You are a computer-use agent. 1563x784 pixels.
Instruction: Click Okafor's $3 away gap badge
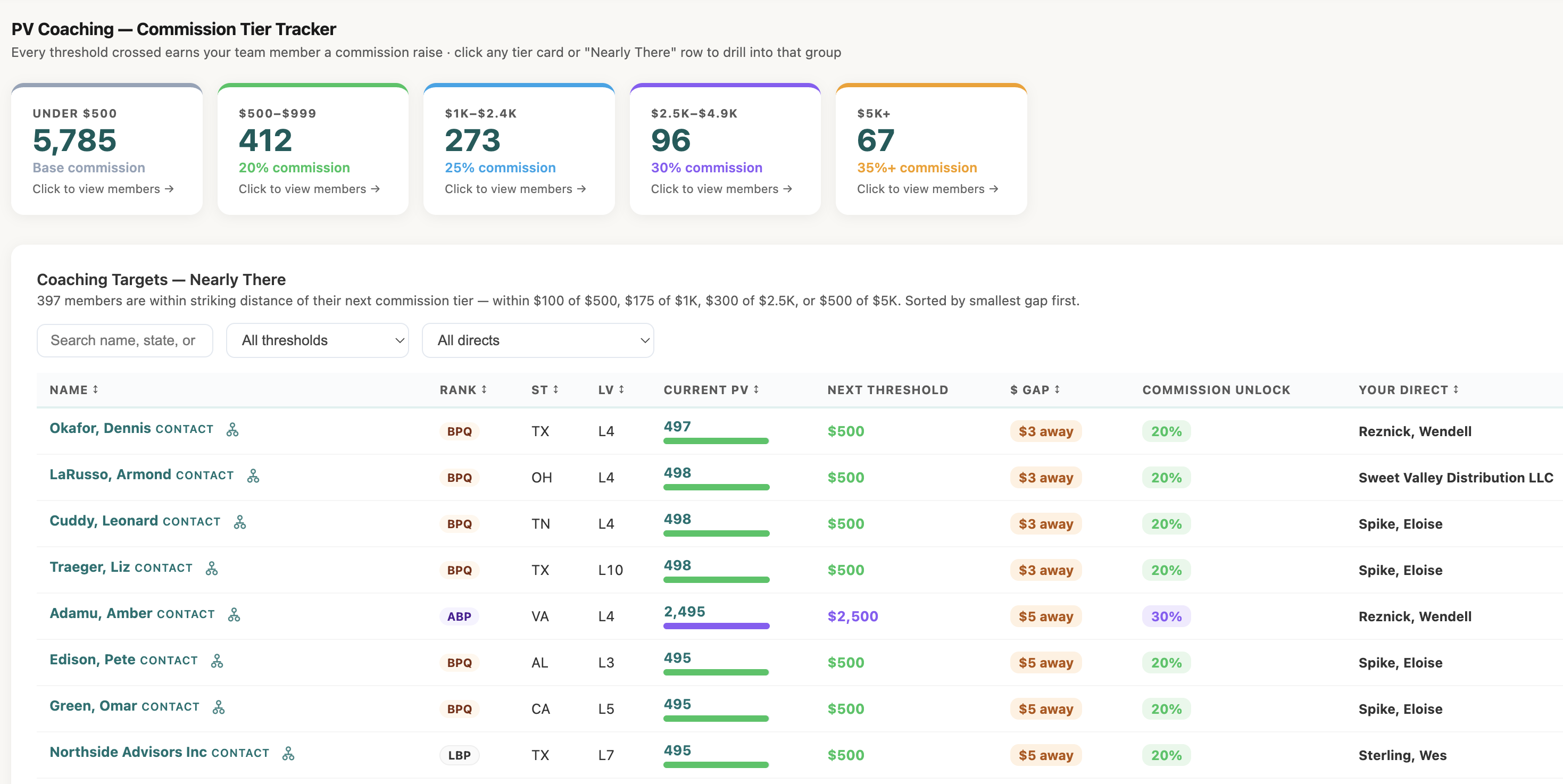click(1045, 431)
